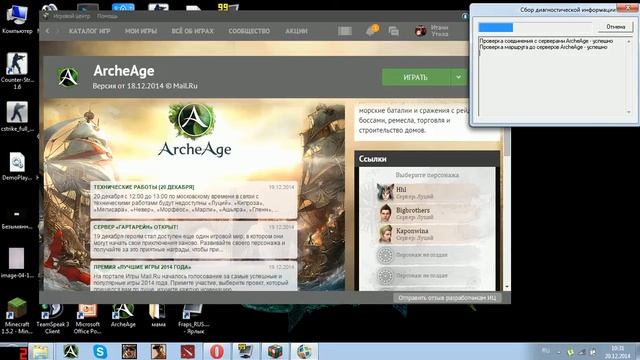The image size is (640, 360).
Task: Select the Bigbrothers character
Action: (427, 213)
